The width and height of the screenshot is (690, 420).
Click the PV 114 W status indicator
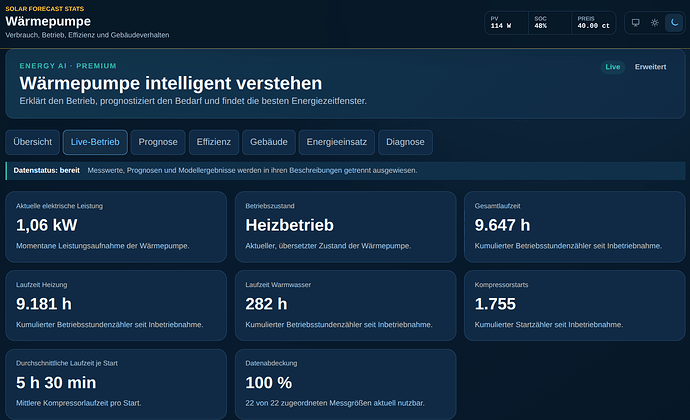pos(506,22)
